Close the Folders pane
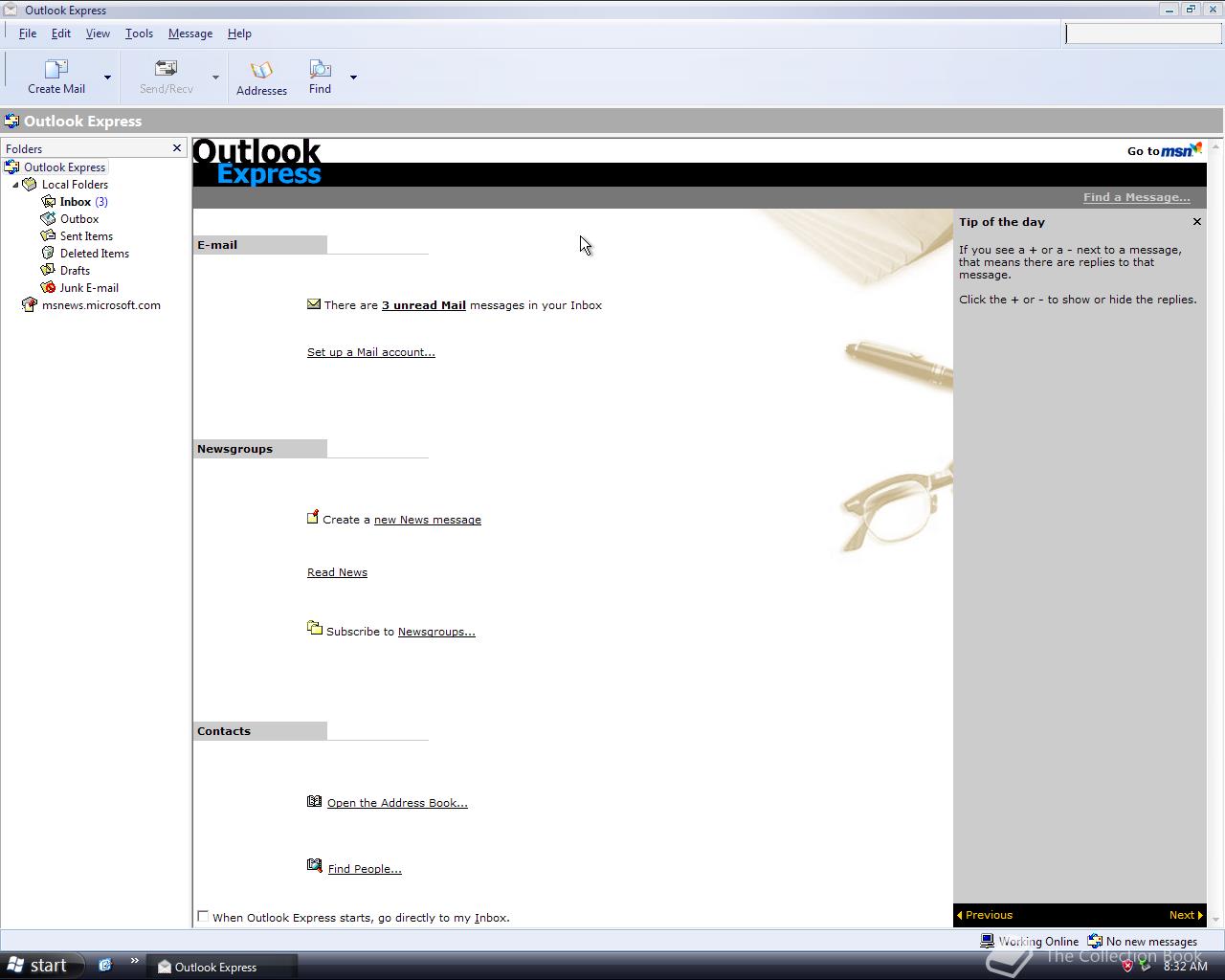Screen dimensions: 1225x980 [177, 148]
